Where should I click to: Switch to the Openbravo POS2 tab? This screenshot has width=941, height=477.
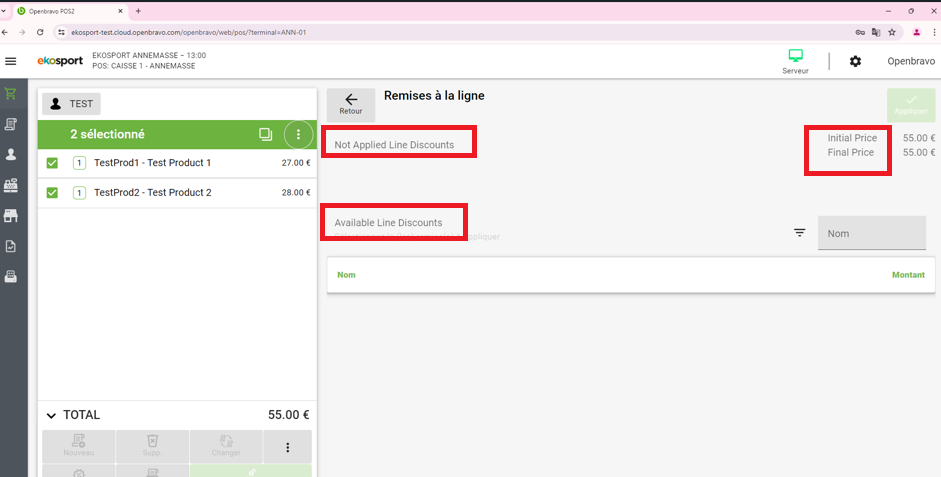[70, 11]
